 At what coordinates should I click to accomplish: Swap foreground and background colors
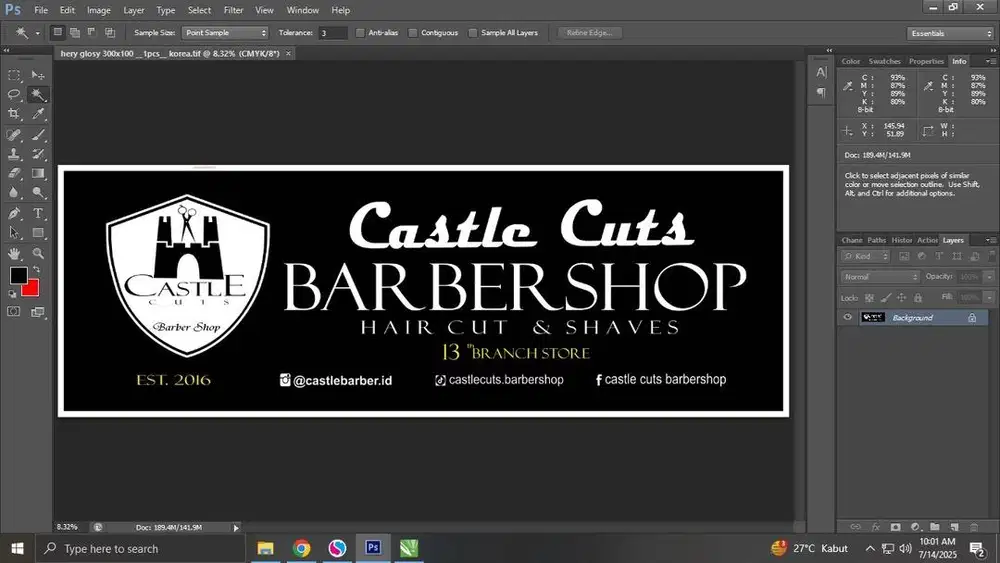(36, 269)
